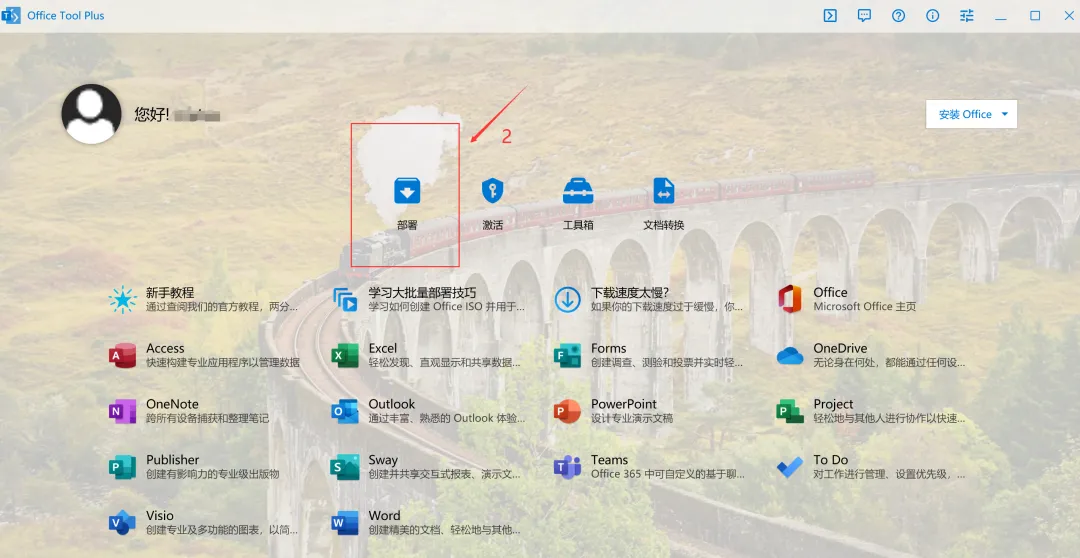Click the Excel app icon

[x=345, y=355]
